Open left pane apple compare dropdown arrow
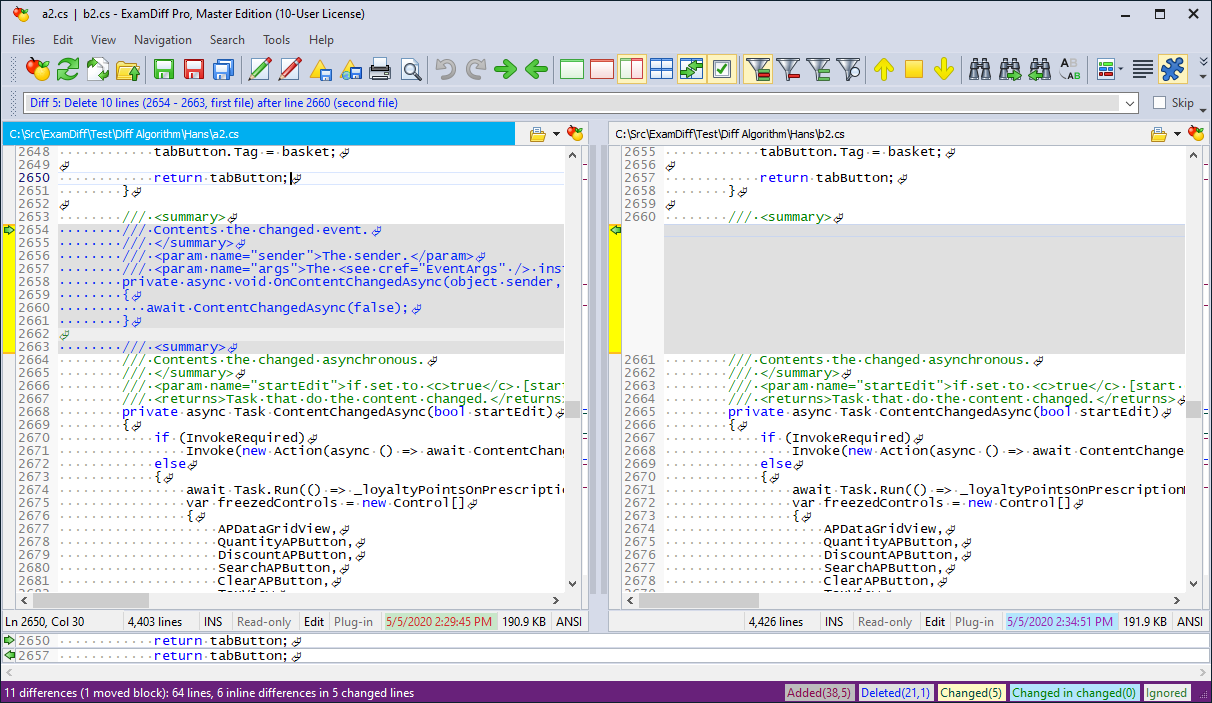The image size is (1212, 703). pyautogui.click(x=555, y=133)
